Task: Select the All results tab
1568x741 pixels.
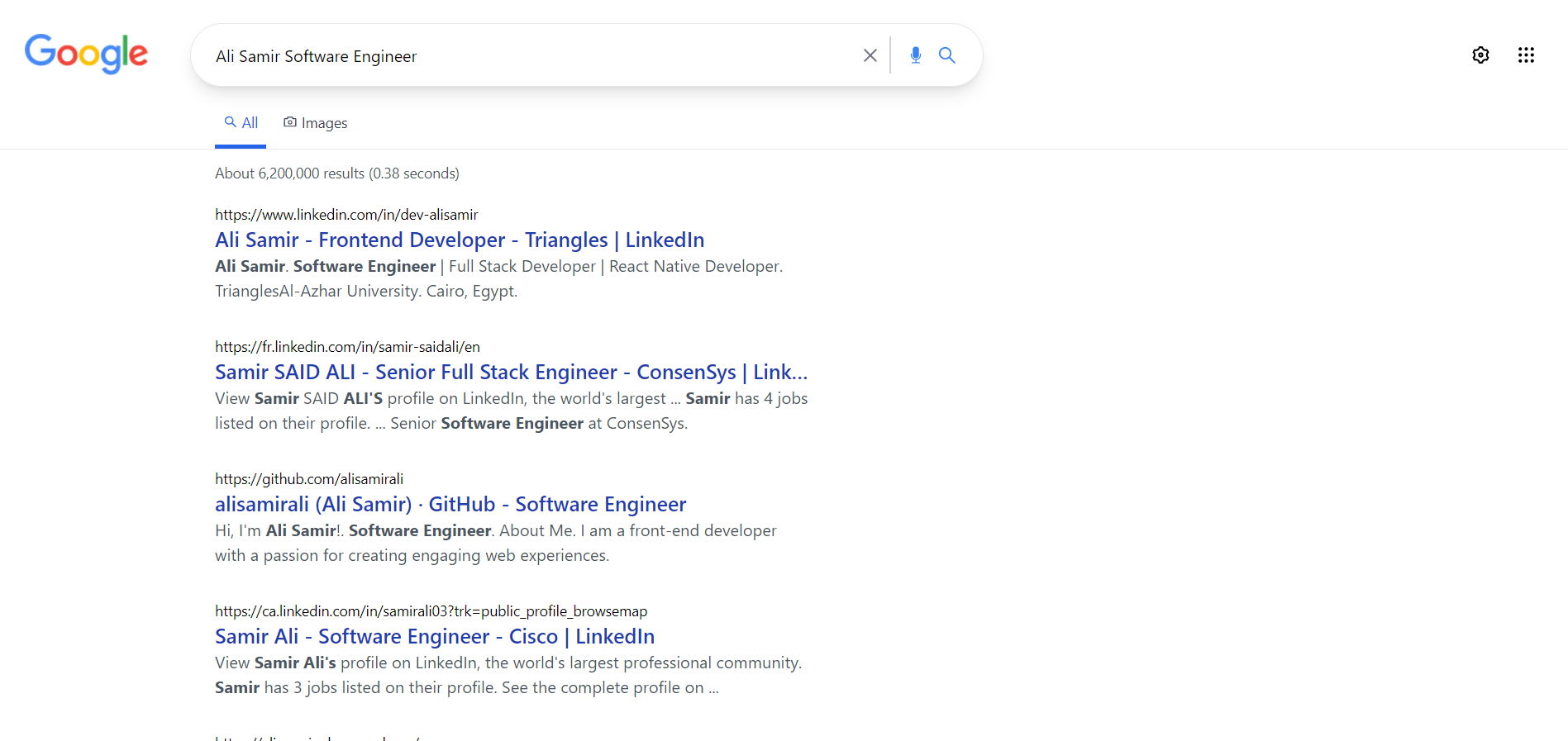Action: click(x=241, y=123)
